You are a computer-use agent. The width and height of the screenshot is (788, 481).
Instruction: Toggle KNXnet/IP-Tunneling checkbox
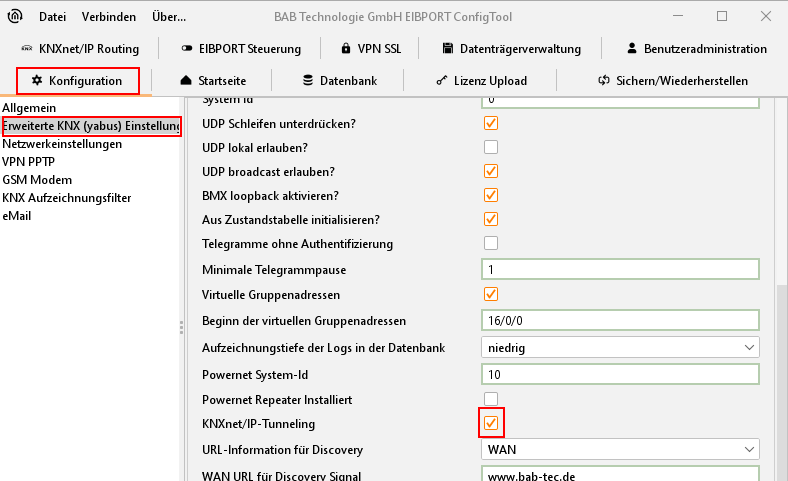(x=491, y=424)
